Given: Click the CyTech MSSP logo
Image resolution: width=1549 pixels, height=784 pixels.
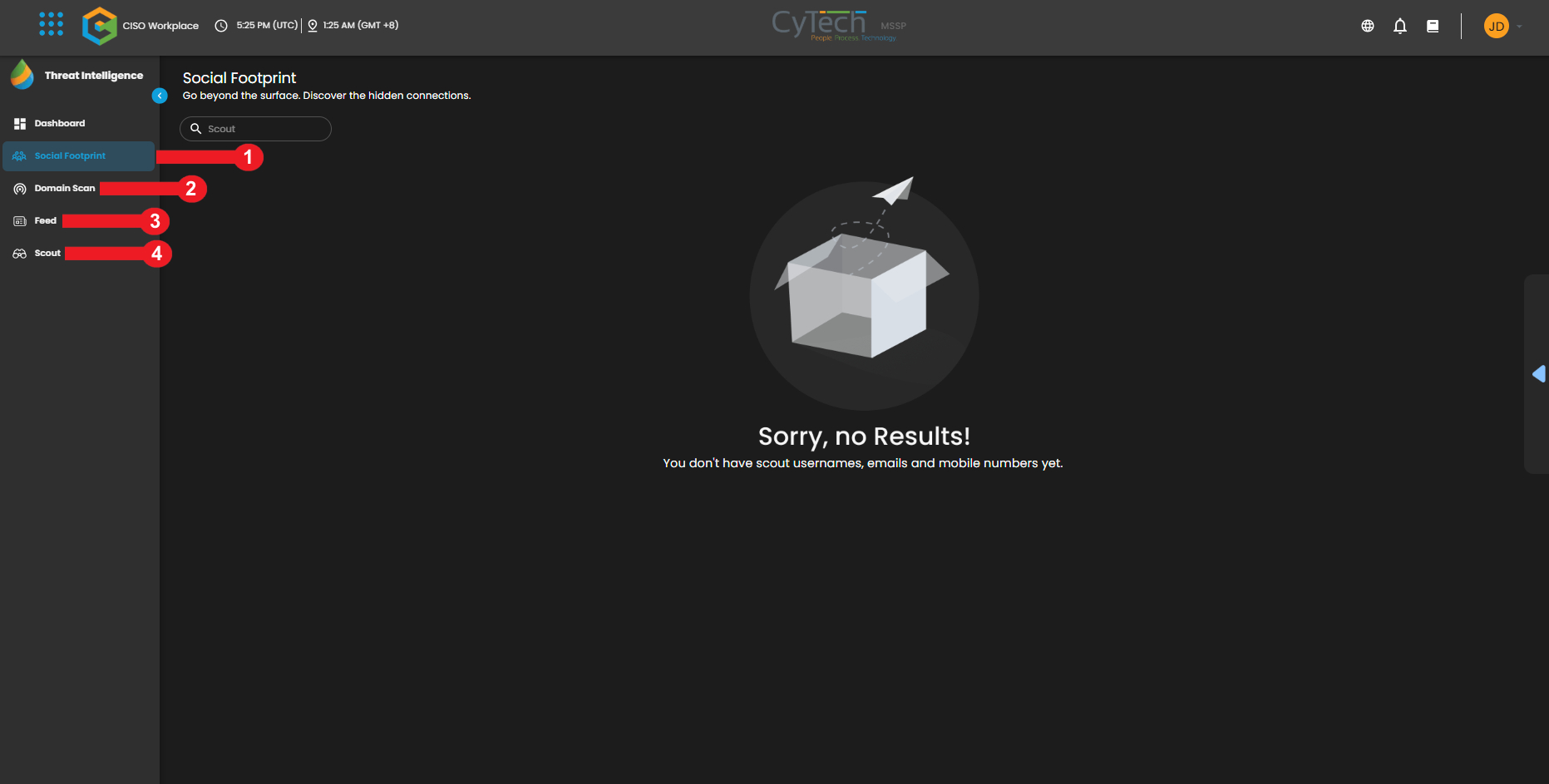Looking at the screenshot, I should point(839,26).
